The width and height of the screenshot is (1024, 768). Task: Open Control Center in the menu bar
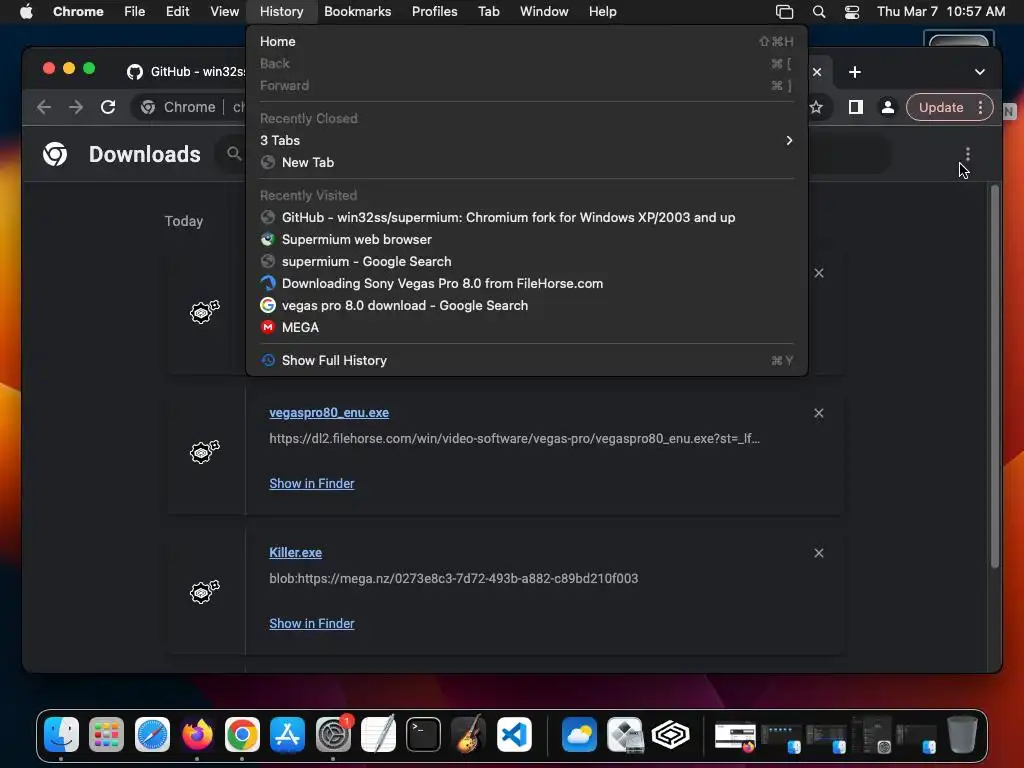[852, 12]
